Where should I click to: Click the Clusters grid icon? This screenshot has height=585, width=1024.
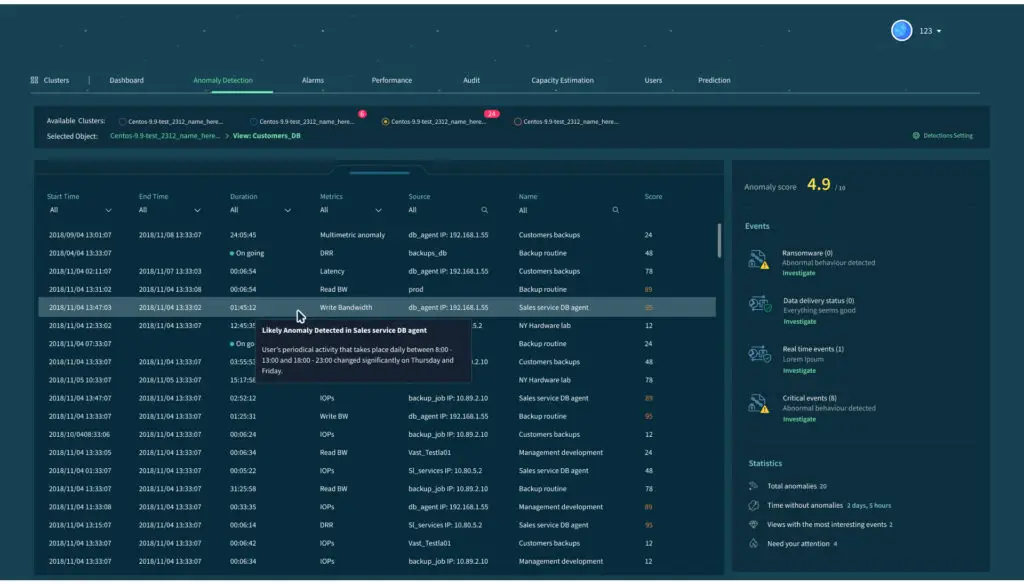34,80
